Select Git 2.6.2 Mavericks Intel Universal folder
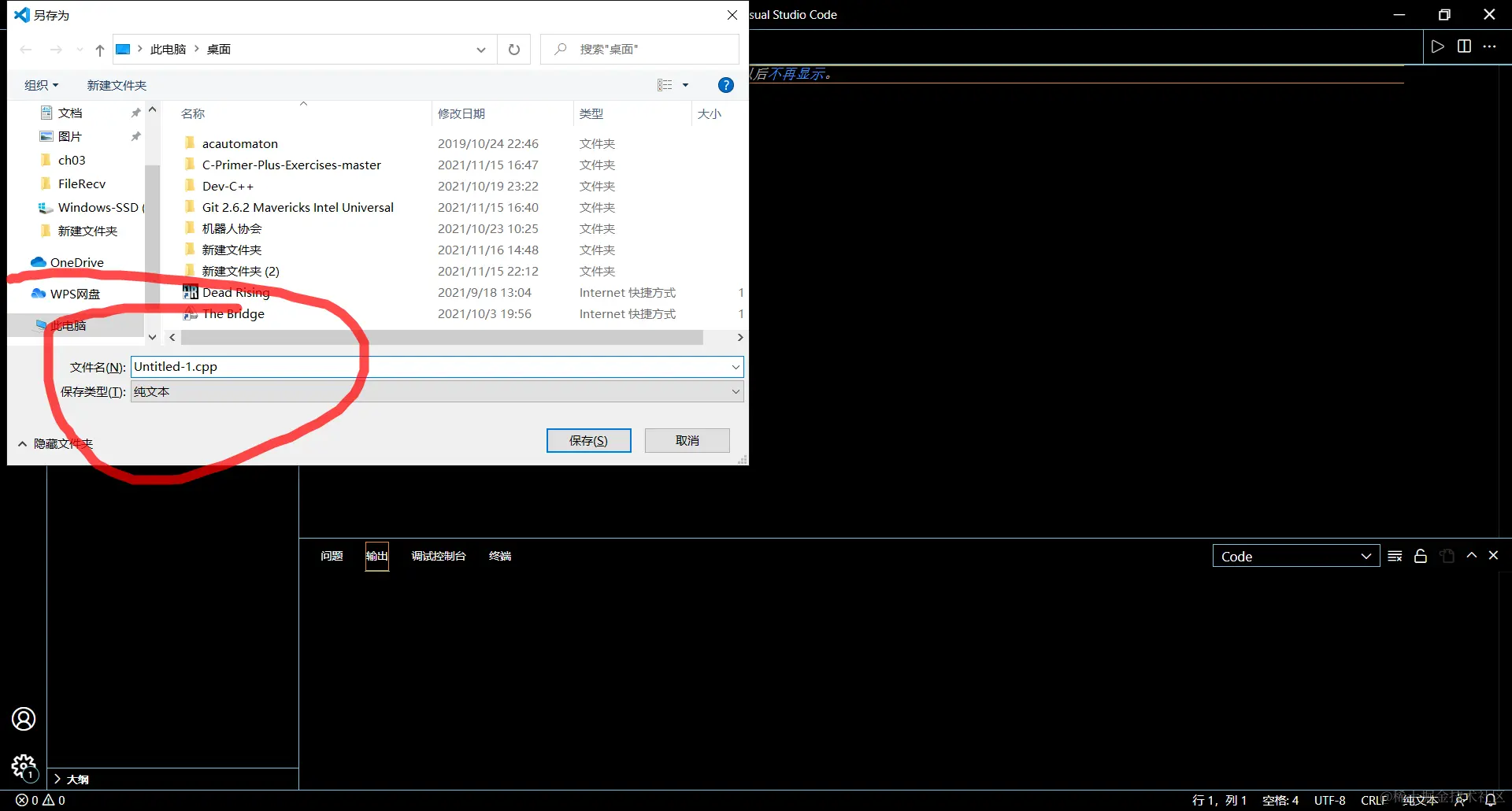The height and width of the screenshot is (811, 1512). 298,207
